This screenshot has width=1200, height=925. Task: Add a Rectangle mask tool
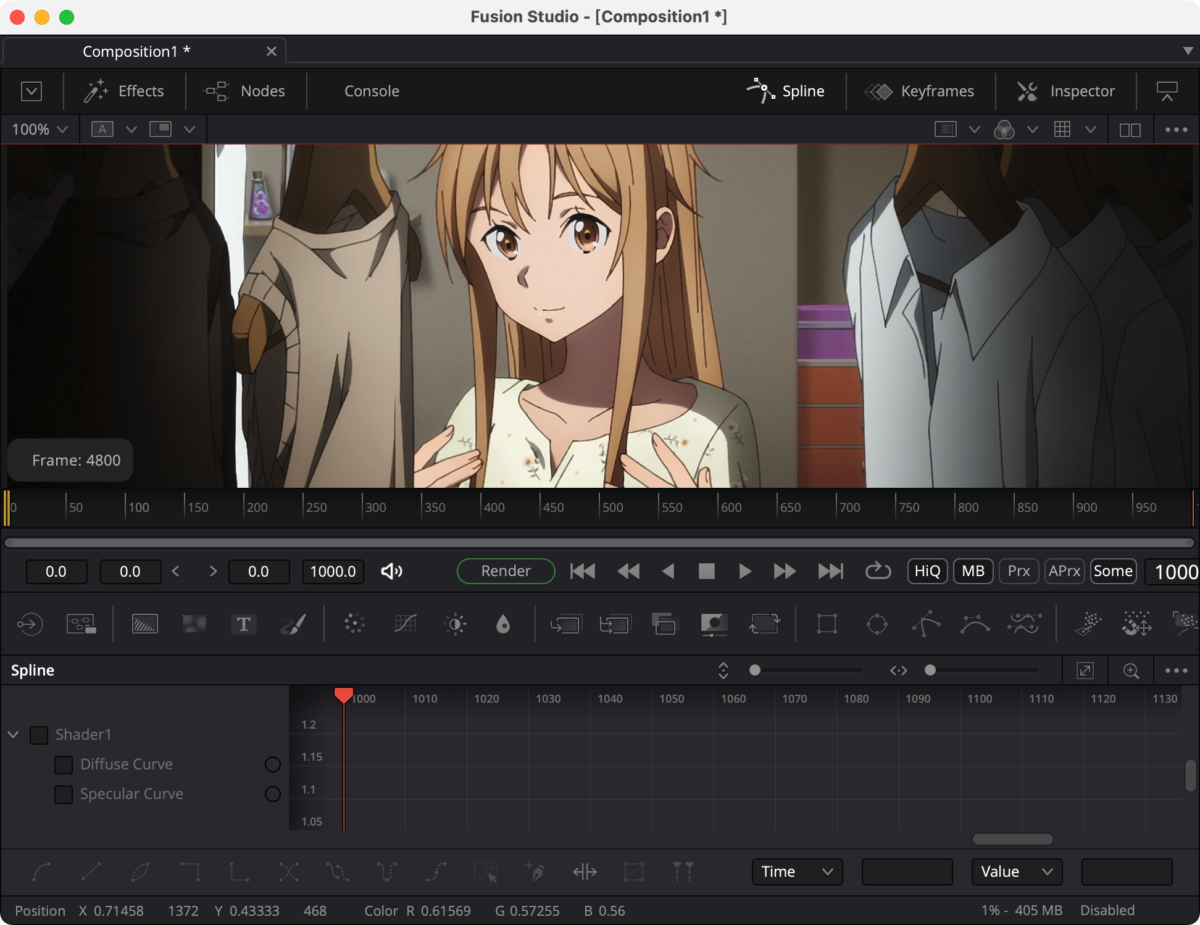(827, 624)
